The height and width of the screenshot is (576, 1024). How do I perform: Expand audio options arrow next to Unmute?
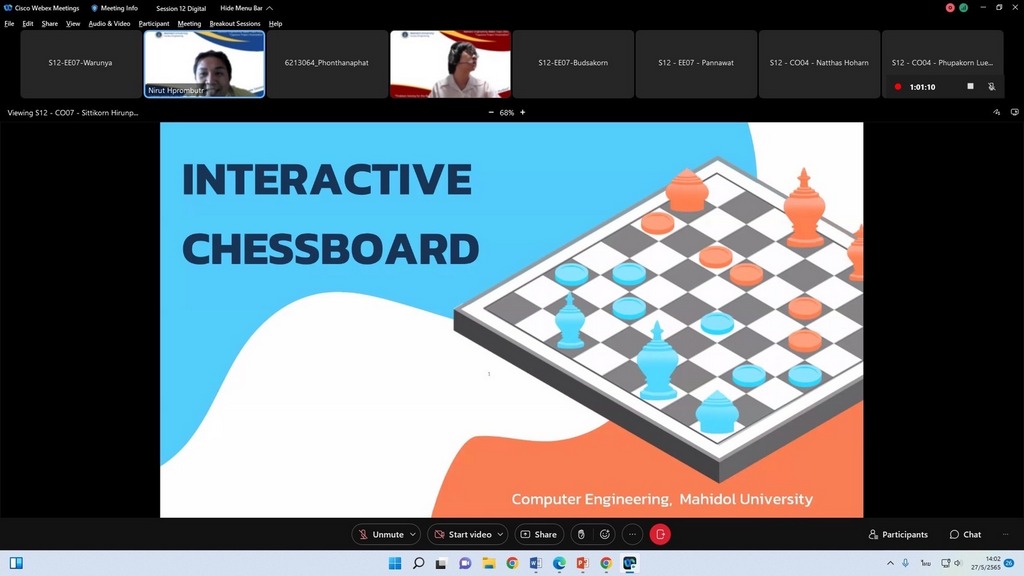coord(413,535)
